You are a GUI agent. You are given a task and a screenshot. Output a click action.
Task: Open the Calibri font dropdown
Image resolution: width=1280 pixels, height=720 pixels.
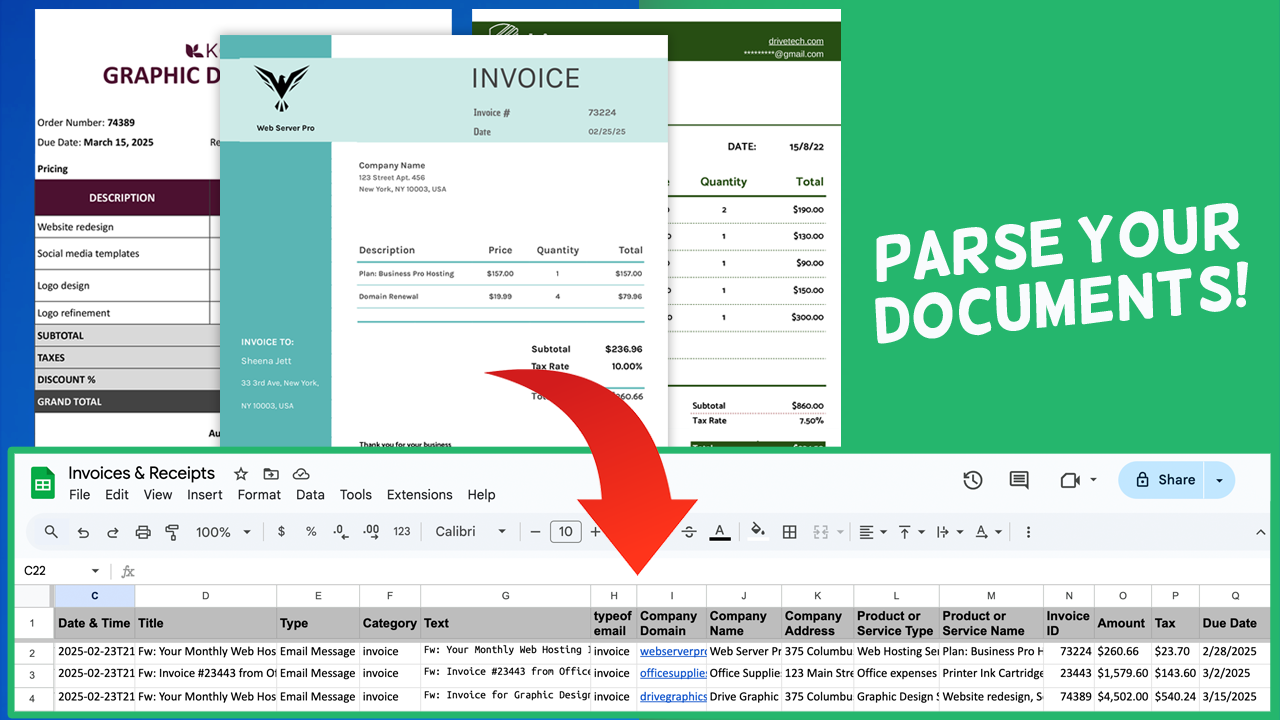469,532
